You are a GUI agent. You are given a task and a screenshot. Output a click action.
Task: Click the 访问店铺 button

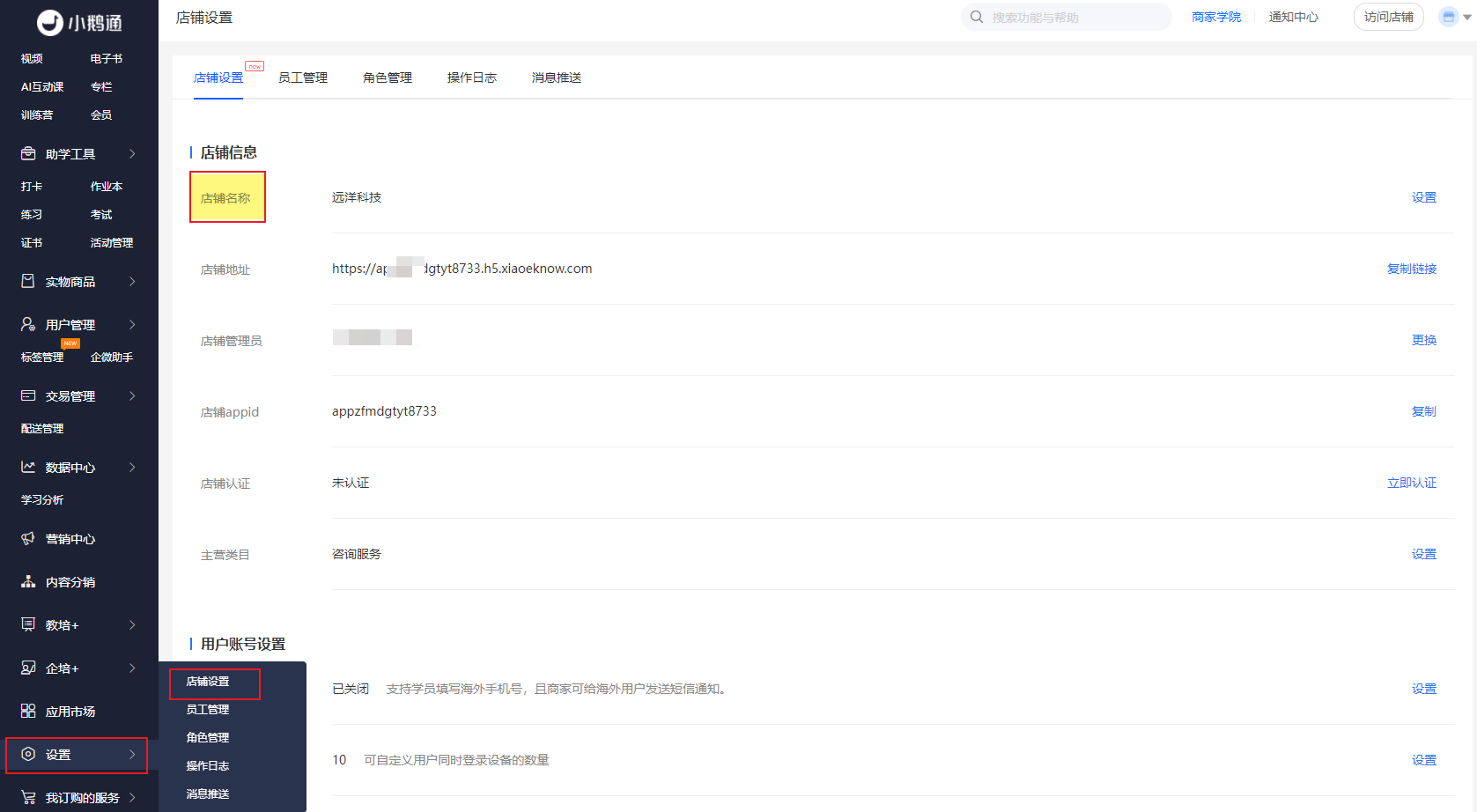pyautogui.click(x=1389, y=17)
